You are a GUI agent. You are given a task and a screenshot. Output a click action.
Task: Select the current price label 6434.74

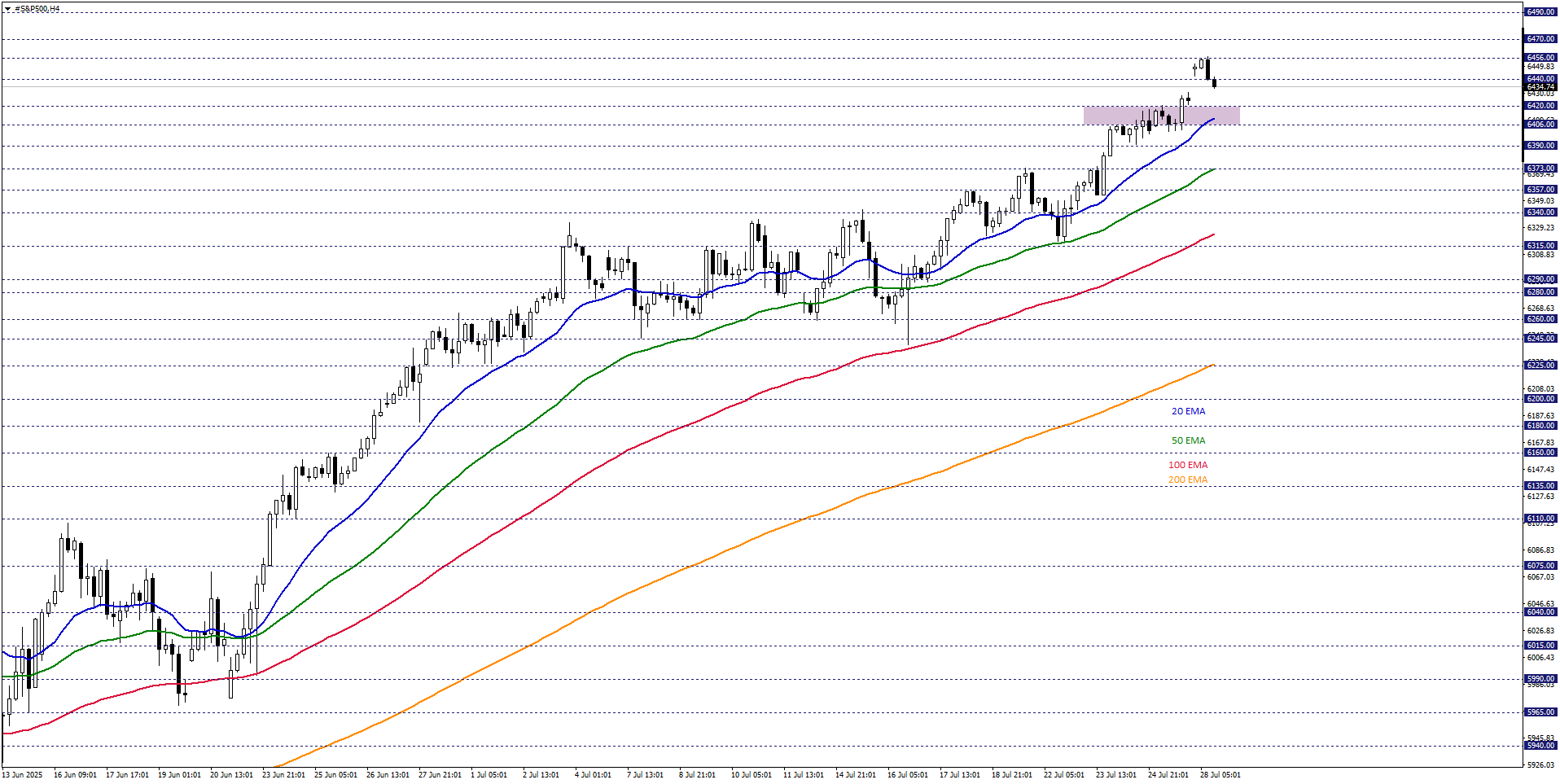tap(1540, 86)
